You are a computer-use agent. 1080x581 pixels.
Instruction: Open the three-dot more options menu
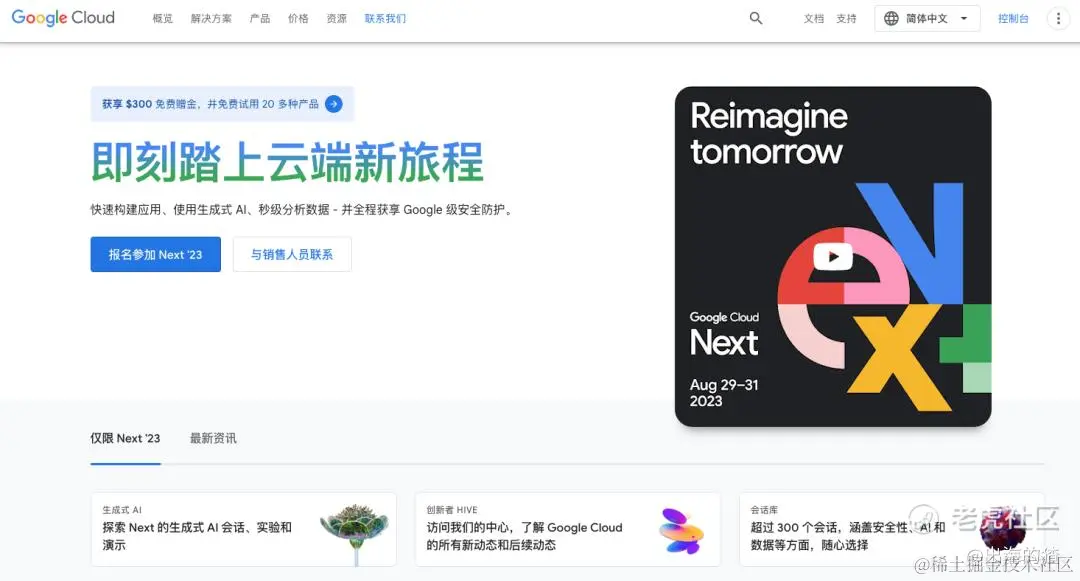1058,19
